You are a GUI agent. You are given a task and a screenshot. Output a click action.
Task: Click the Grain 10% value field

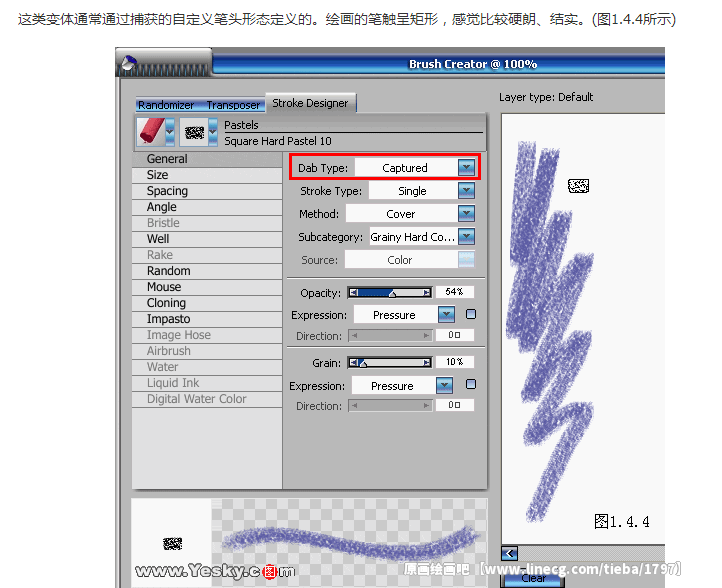(x=454, y=362)
